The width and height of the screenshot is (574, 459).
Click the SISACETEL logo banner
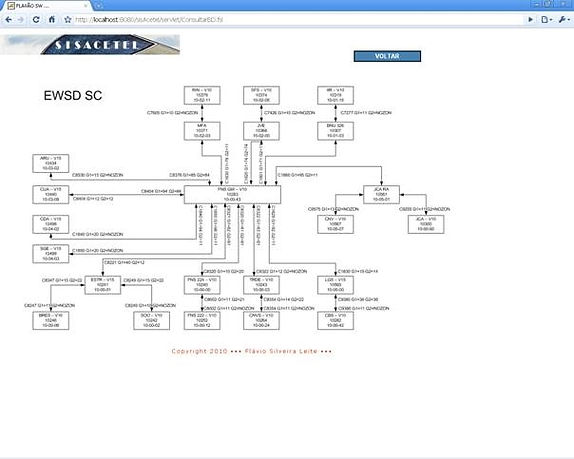[x=90, y=45]
